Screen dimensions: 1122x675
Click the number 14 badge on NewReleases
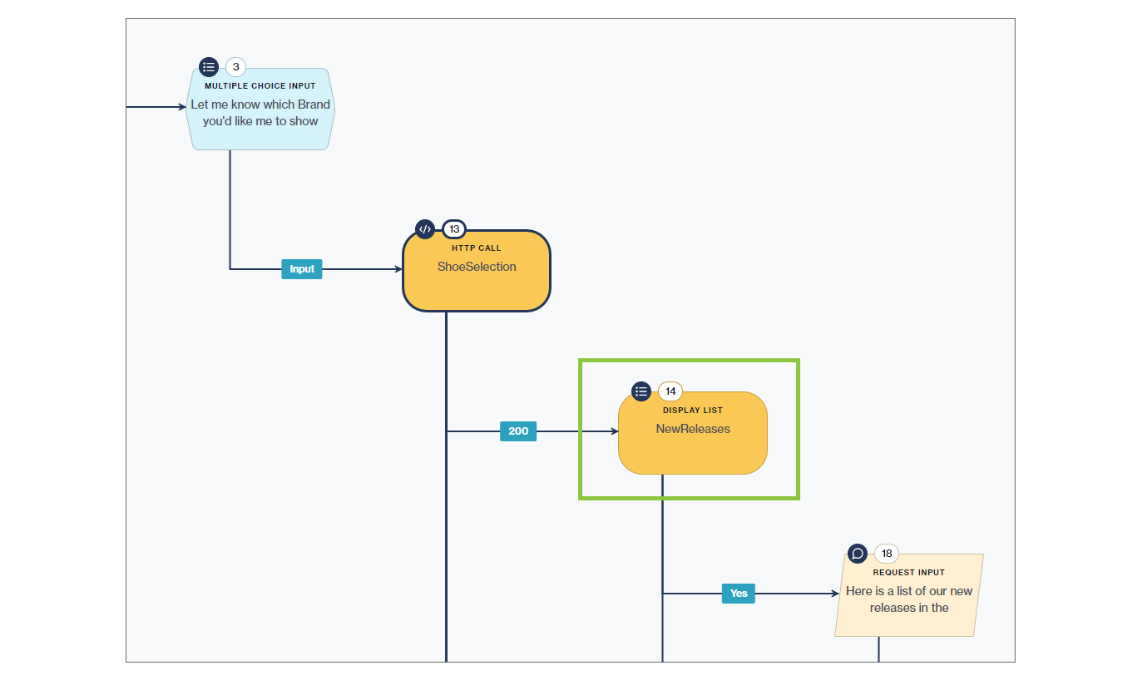[x=670, y=391]
